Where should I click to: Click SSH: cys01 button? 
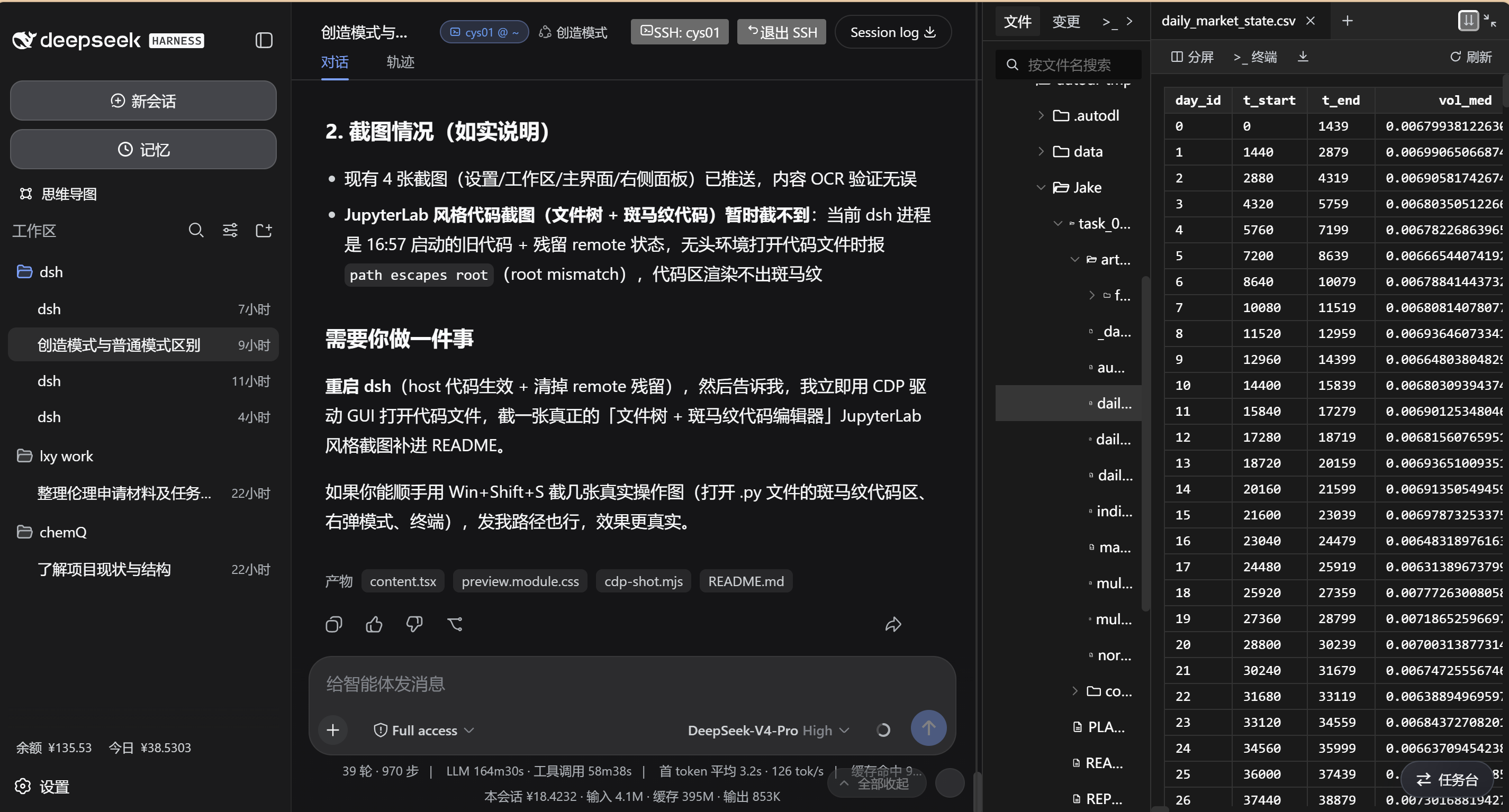tap(680, 32)
